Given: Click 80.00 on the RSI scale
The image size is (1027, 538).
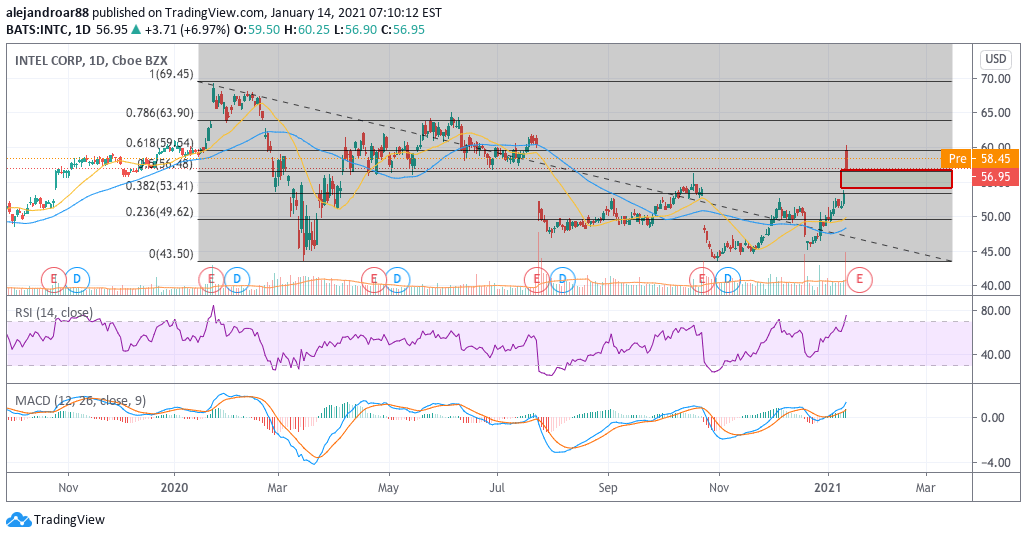Looking at the screenshot, I should (x=996, y=311).
